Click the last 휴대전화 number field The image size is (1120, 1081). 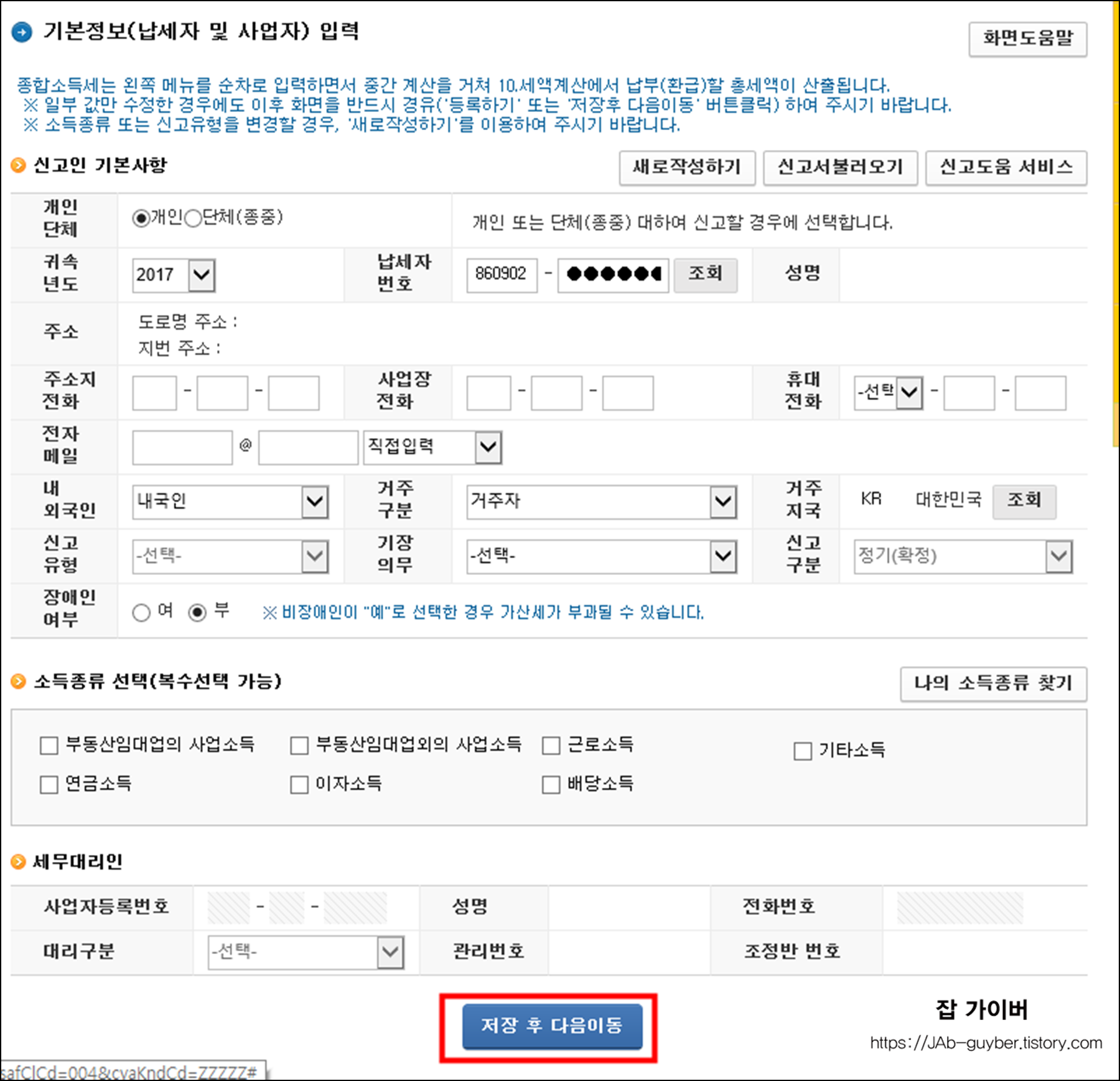point(1040,393)
